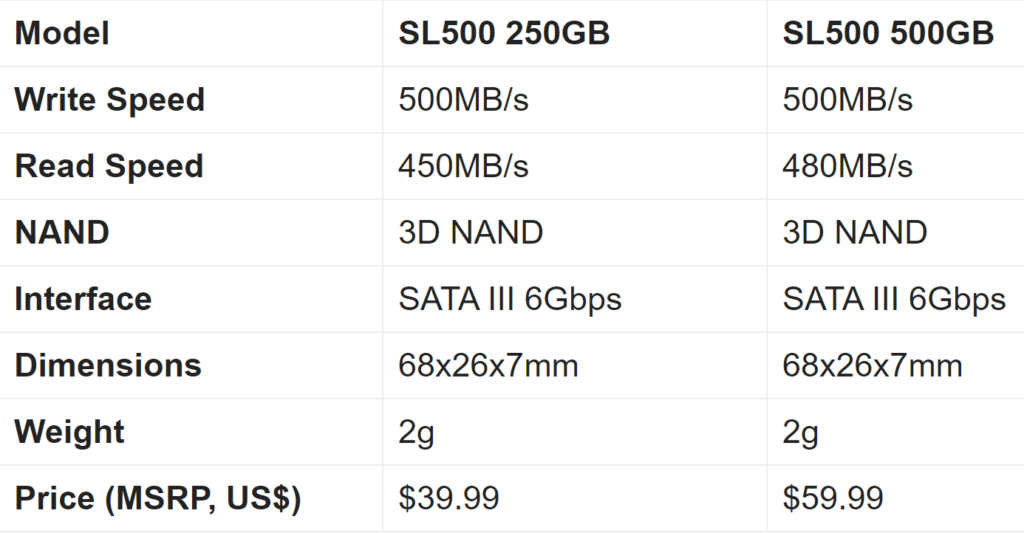The image size is (1024, 533).
Task: Click 500MB/s write speed for 500GB model
Action: [848, 99]
